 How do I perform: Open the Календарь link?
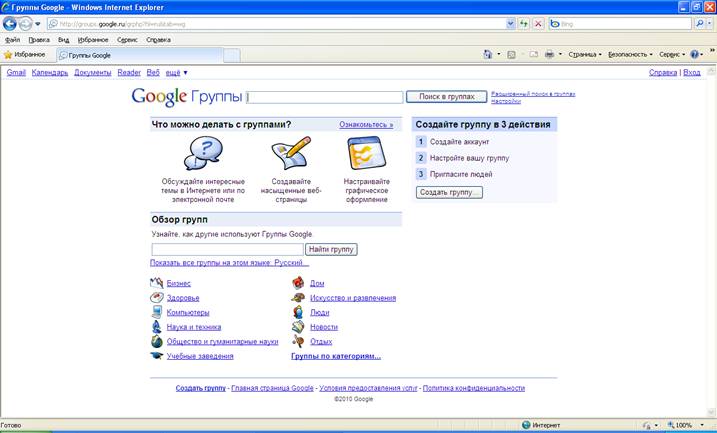(x=50, y=73)
